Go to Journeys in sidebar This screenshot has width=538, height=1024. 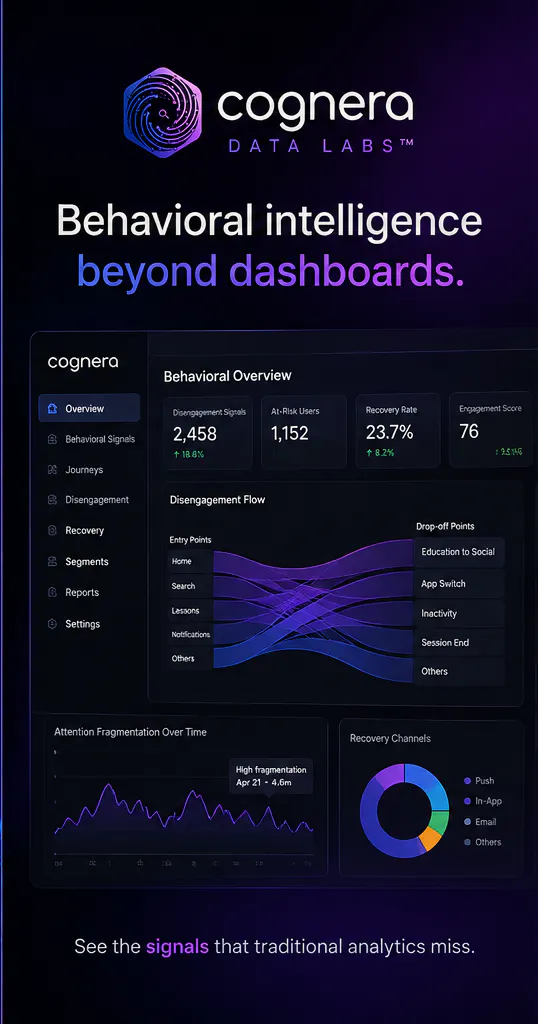pyautogui.click(x=84, y=470)
